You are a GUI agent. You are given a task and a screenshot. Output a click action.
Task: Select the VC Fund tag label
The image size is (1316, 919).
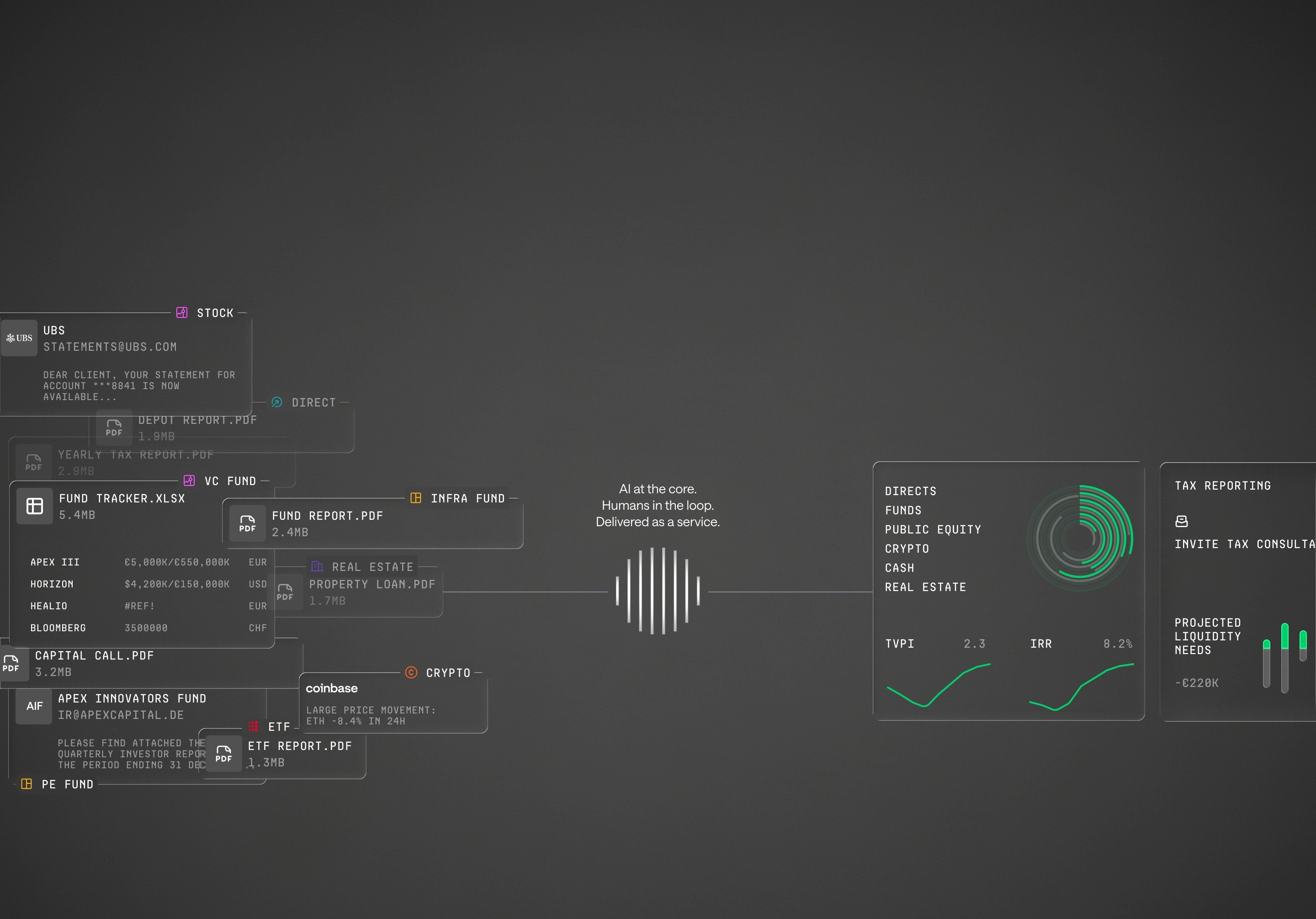230,481
